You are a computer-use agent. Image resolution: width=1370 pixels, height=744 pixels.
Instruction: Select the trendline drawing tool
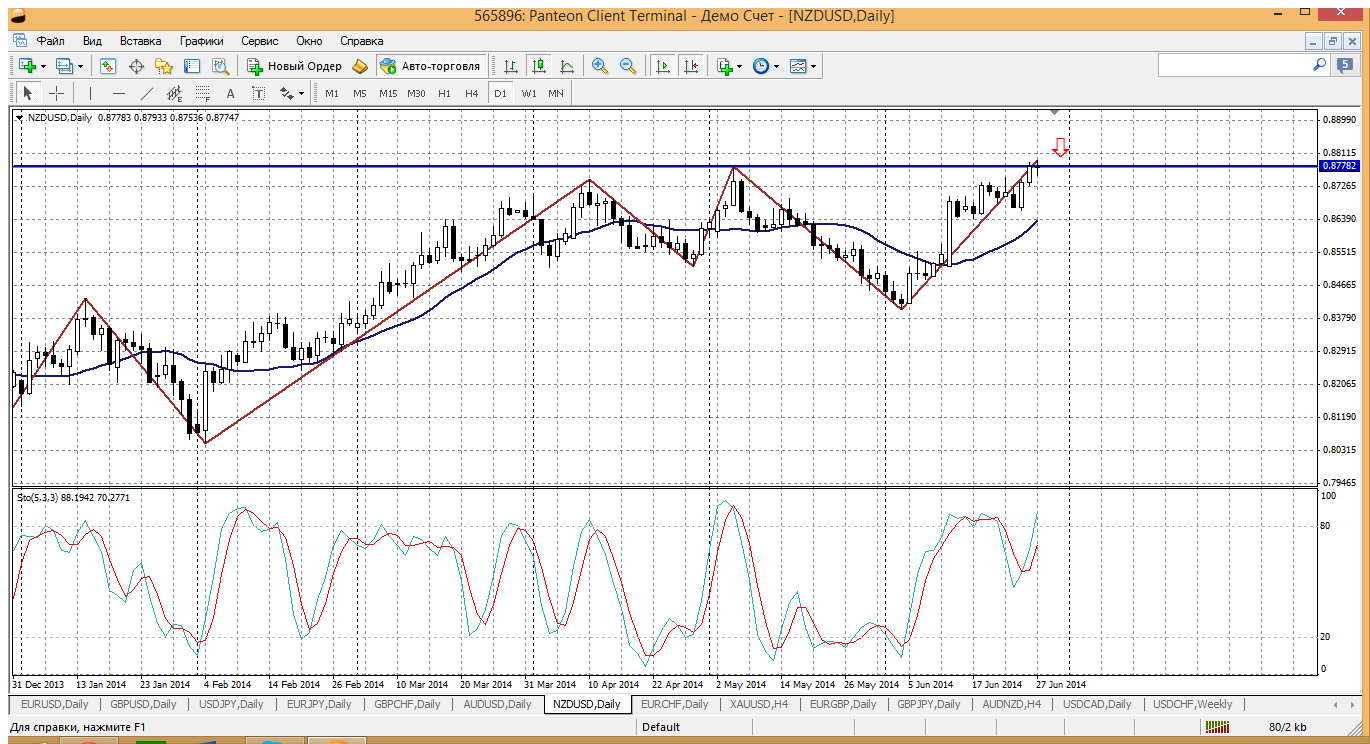(x=147, y=93)
